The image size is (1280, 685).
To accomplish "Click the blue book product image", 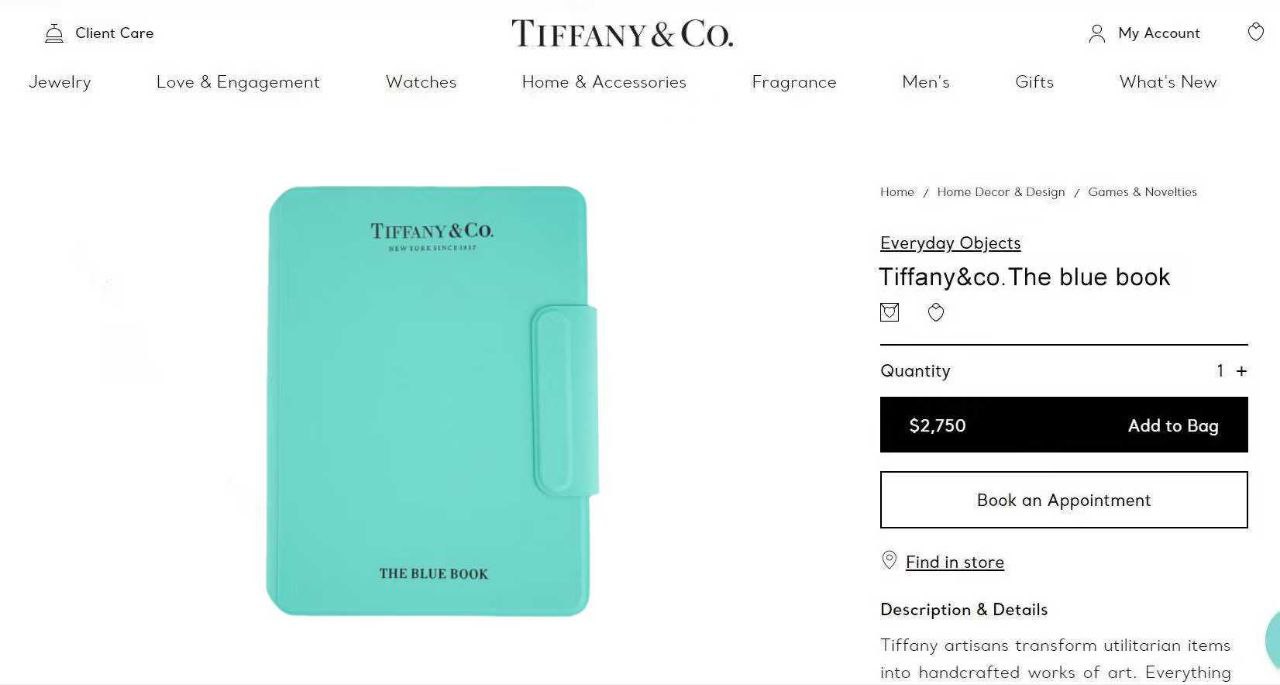I will click(432, 400).
